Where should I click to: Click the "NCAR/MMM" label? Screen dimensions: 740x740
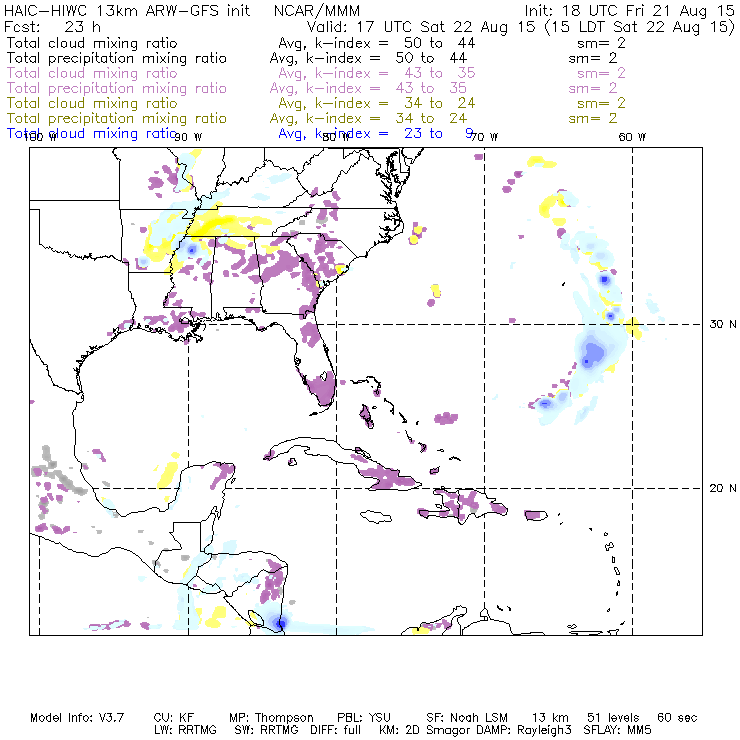click(x=317, y=10)
